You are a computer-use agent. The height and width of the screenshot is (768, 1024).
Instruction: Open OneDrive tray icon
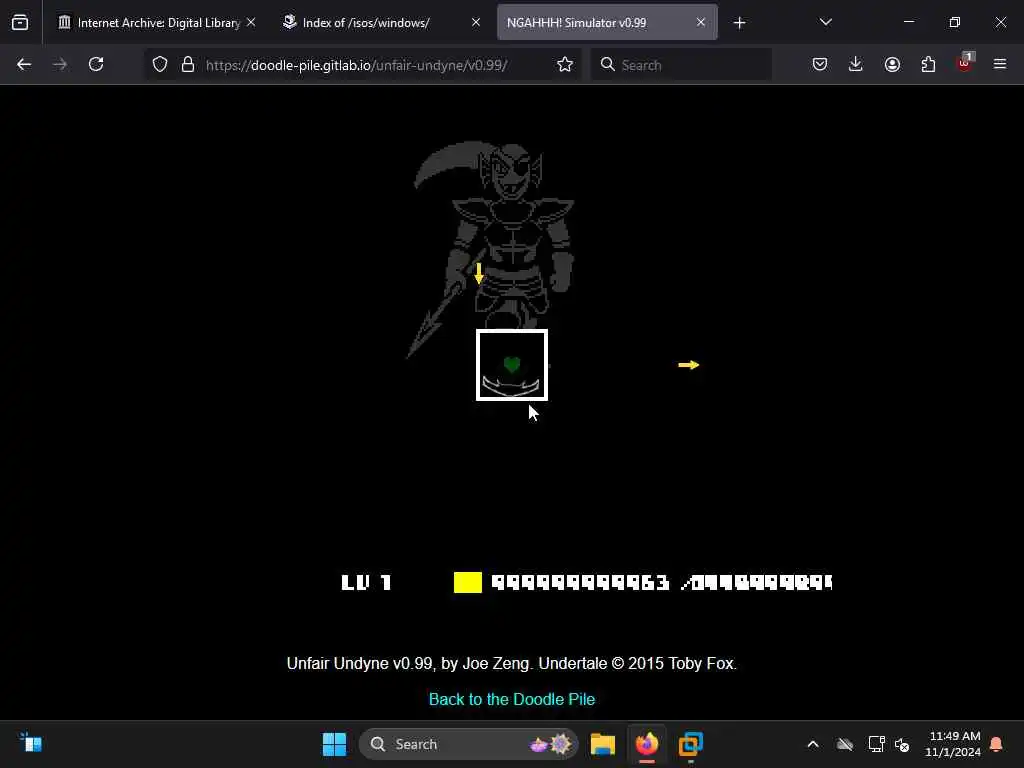[845, 744]
